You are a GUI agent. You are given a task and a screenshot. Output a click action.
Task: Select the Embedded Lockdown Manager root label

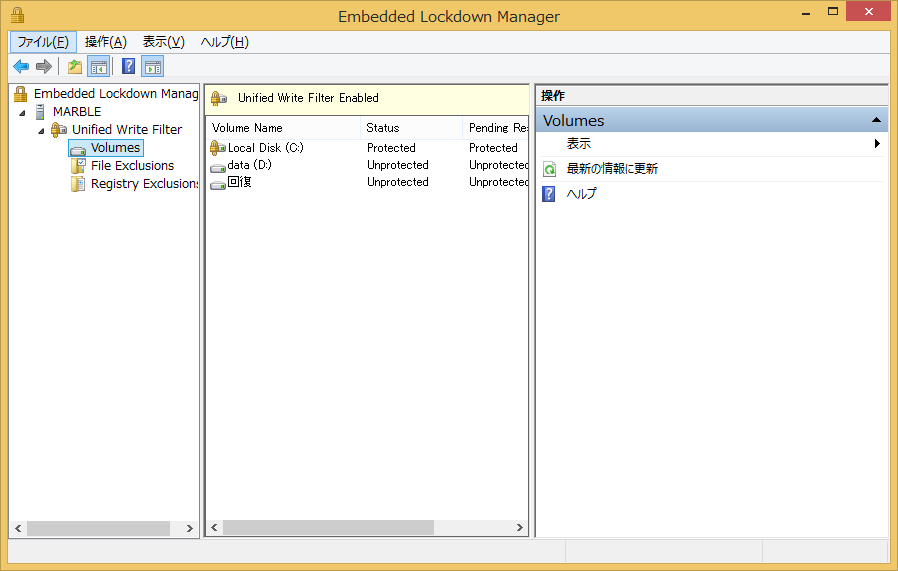pyautogui.click(x=116, y=93)
